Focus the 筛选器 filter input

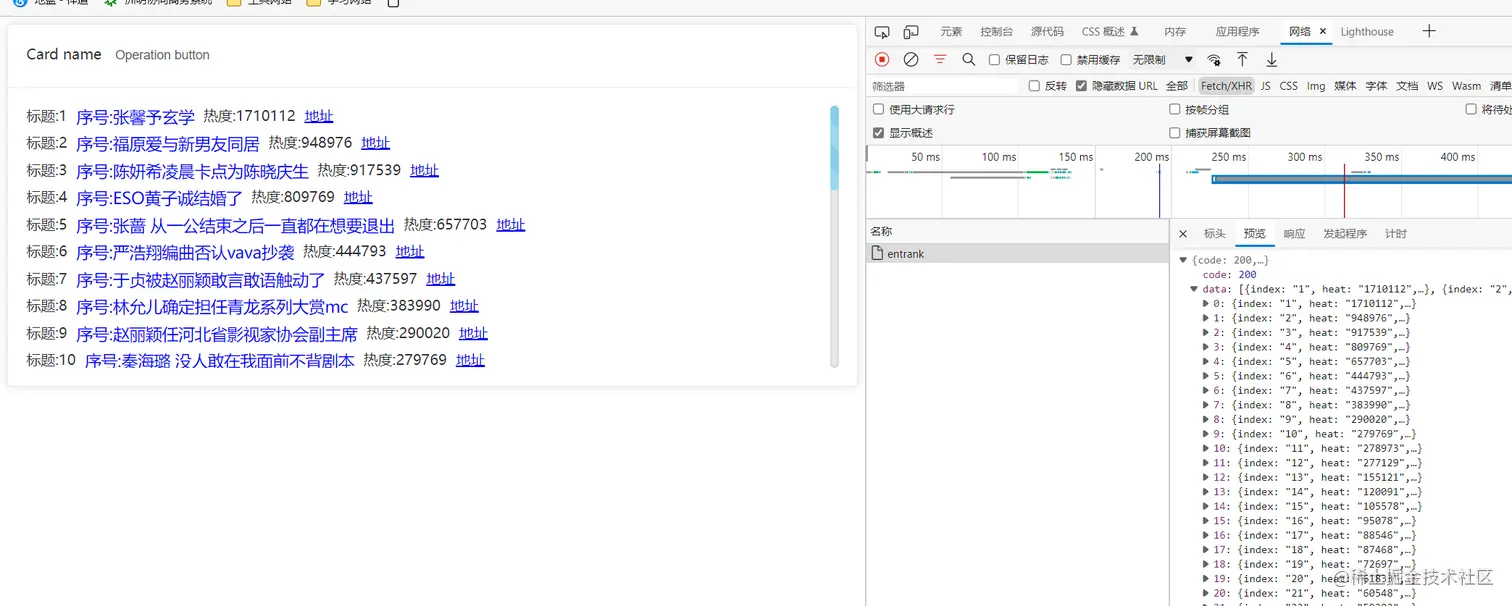[x=944, y=86]
